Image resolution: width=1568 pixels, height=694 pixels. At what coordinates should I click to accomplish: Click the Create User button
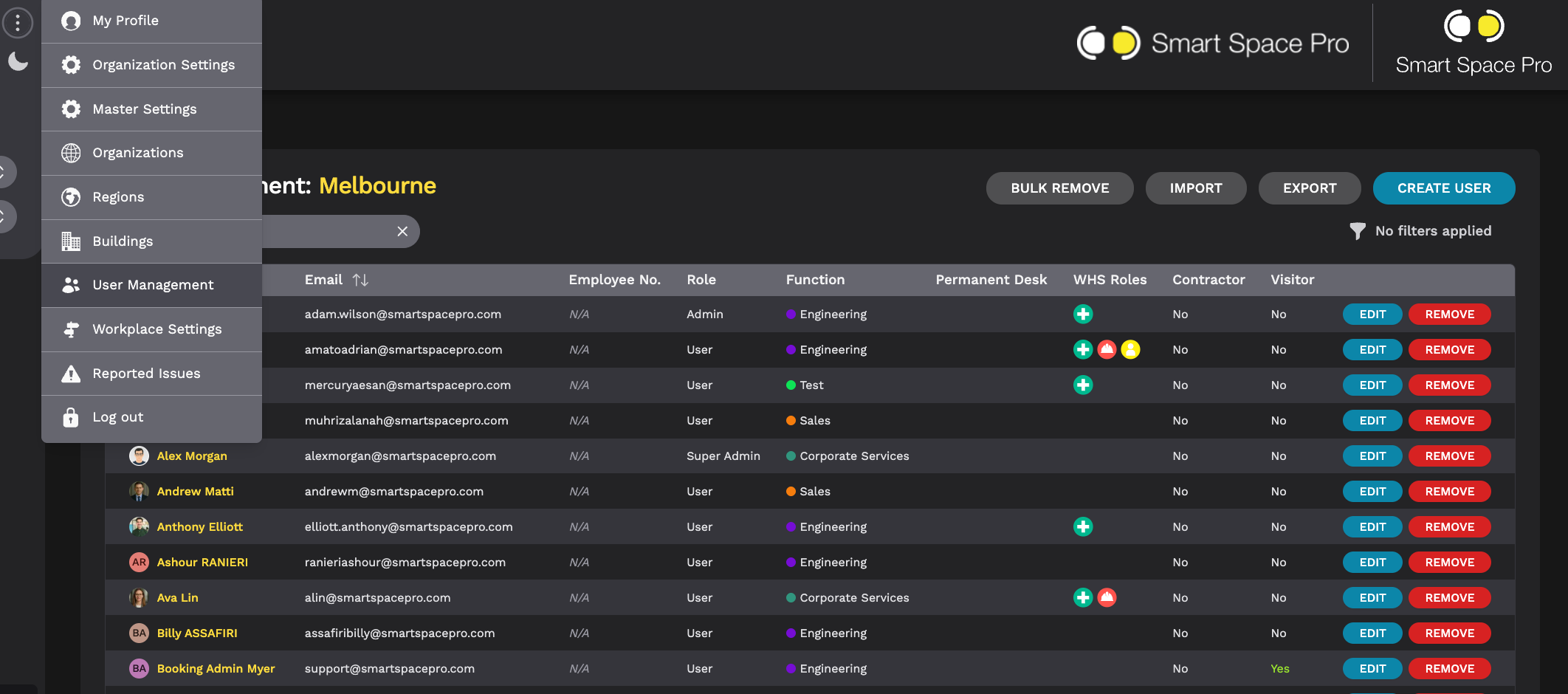click(x=1444, y=188)
